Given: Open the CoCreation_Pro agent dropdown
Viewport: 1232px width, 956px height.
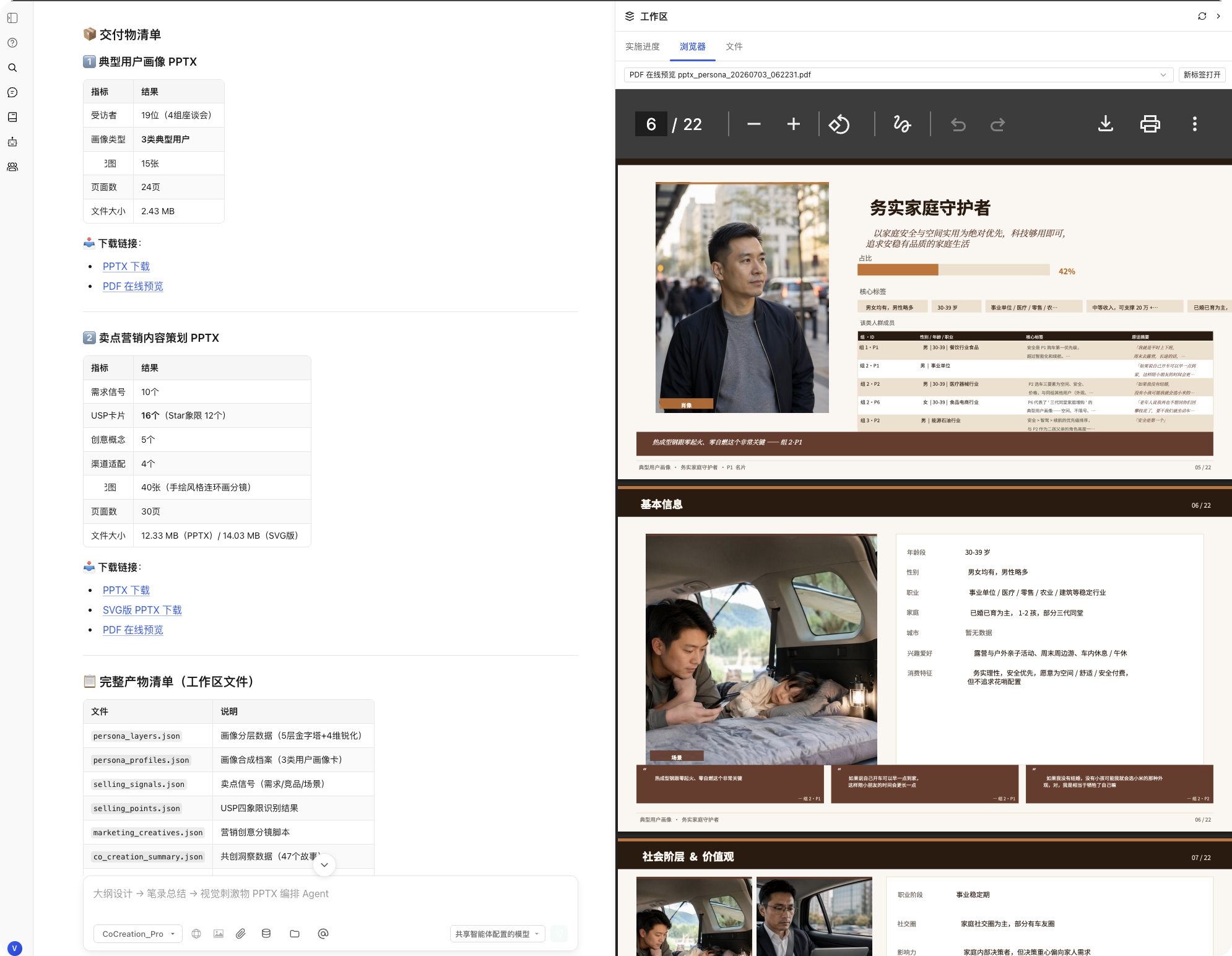Looking at the screenshot, I should tap(138, 934).
